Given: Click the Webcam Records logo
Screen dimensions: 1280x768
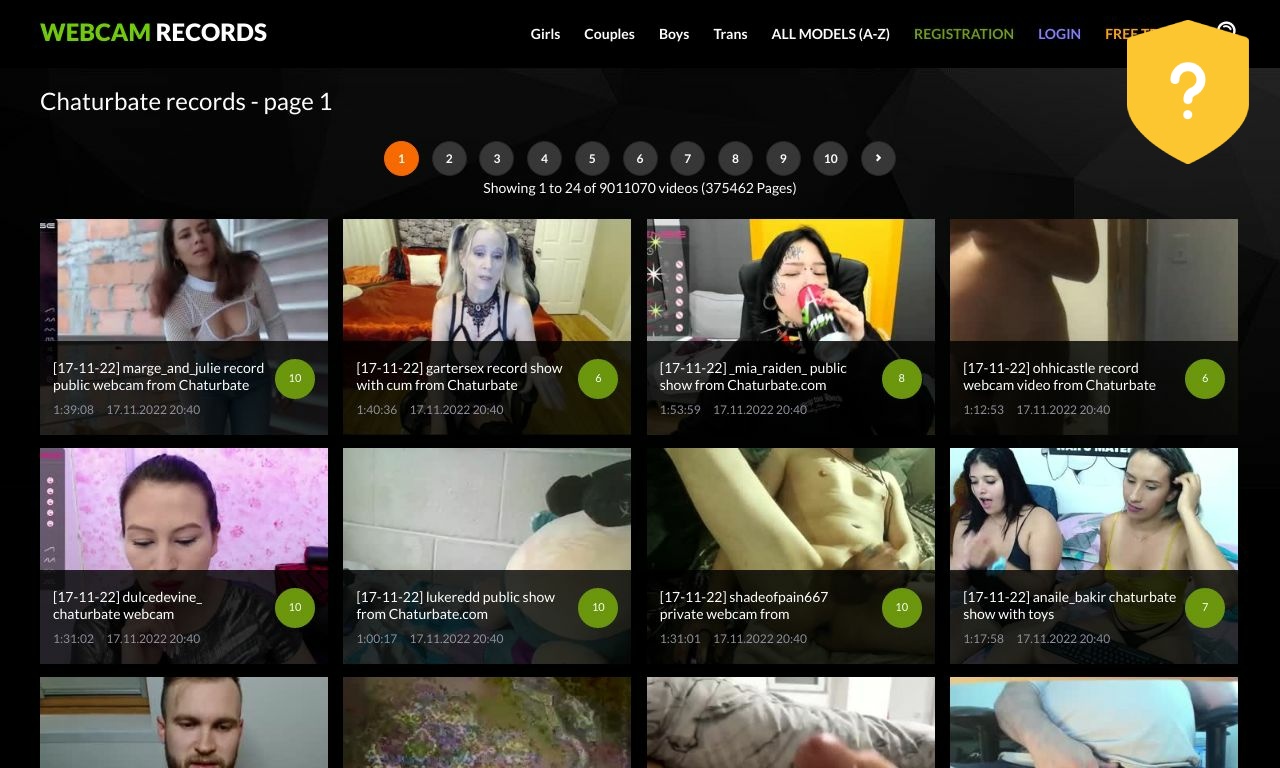Looking at the screenshot, I should 152,32.
